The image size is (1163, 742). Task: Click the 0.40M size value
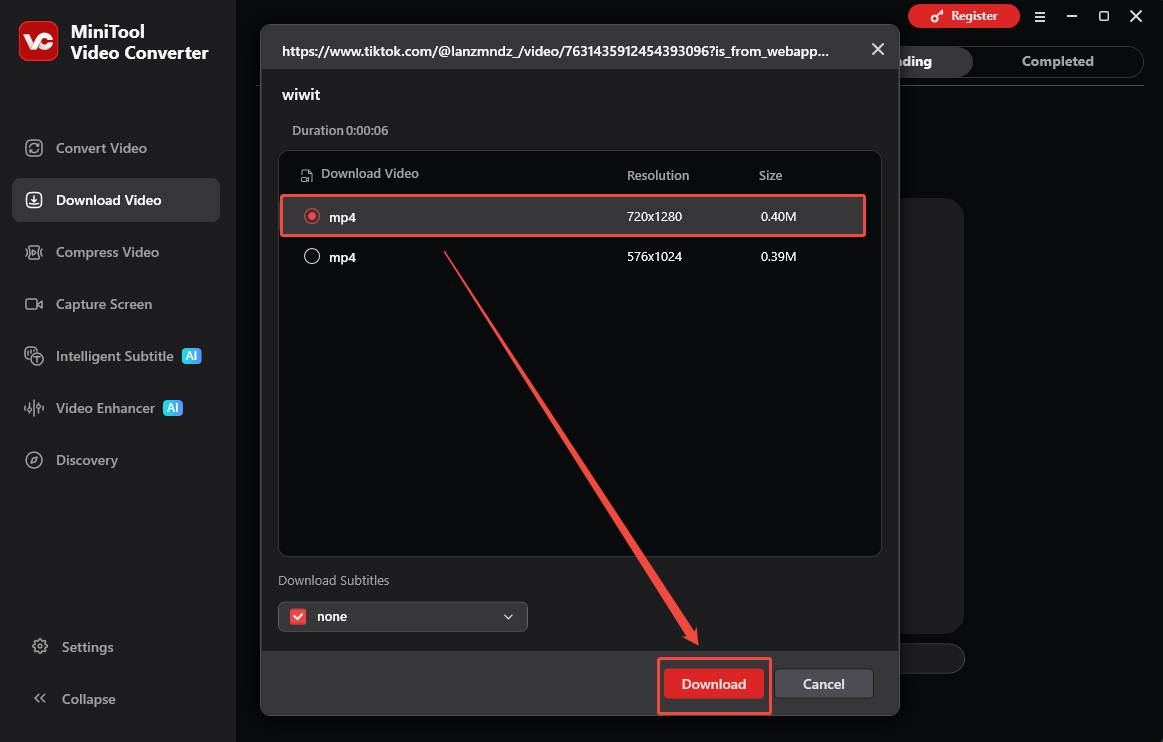pyautogui.click(x=779, y=217)
